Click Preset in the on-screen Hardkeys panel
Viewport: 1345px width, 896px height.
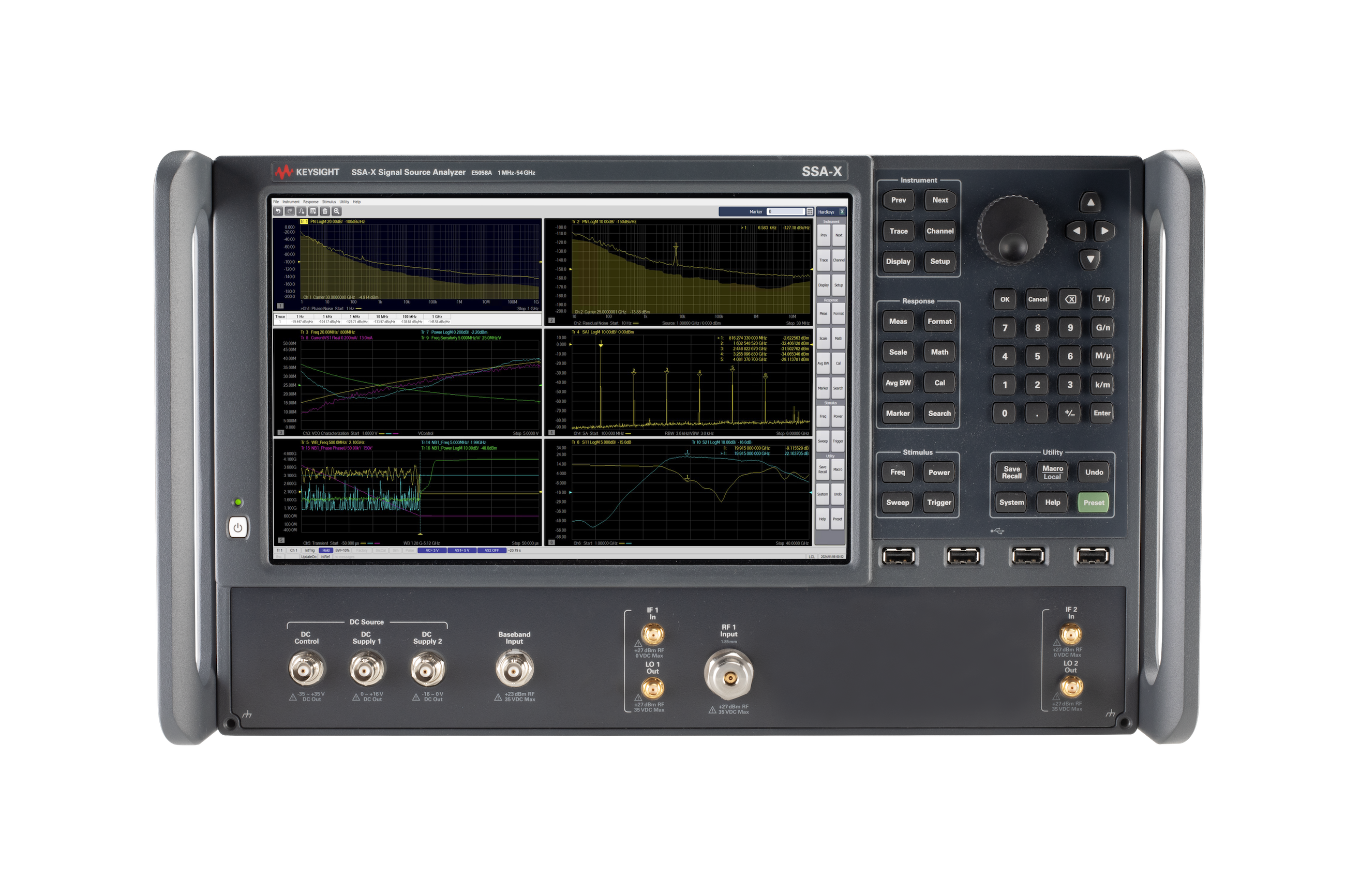[838, 520]
